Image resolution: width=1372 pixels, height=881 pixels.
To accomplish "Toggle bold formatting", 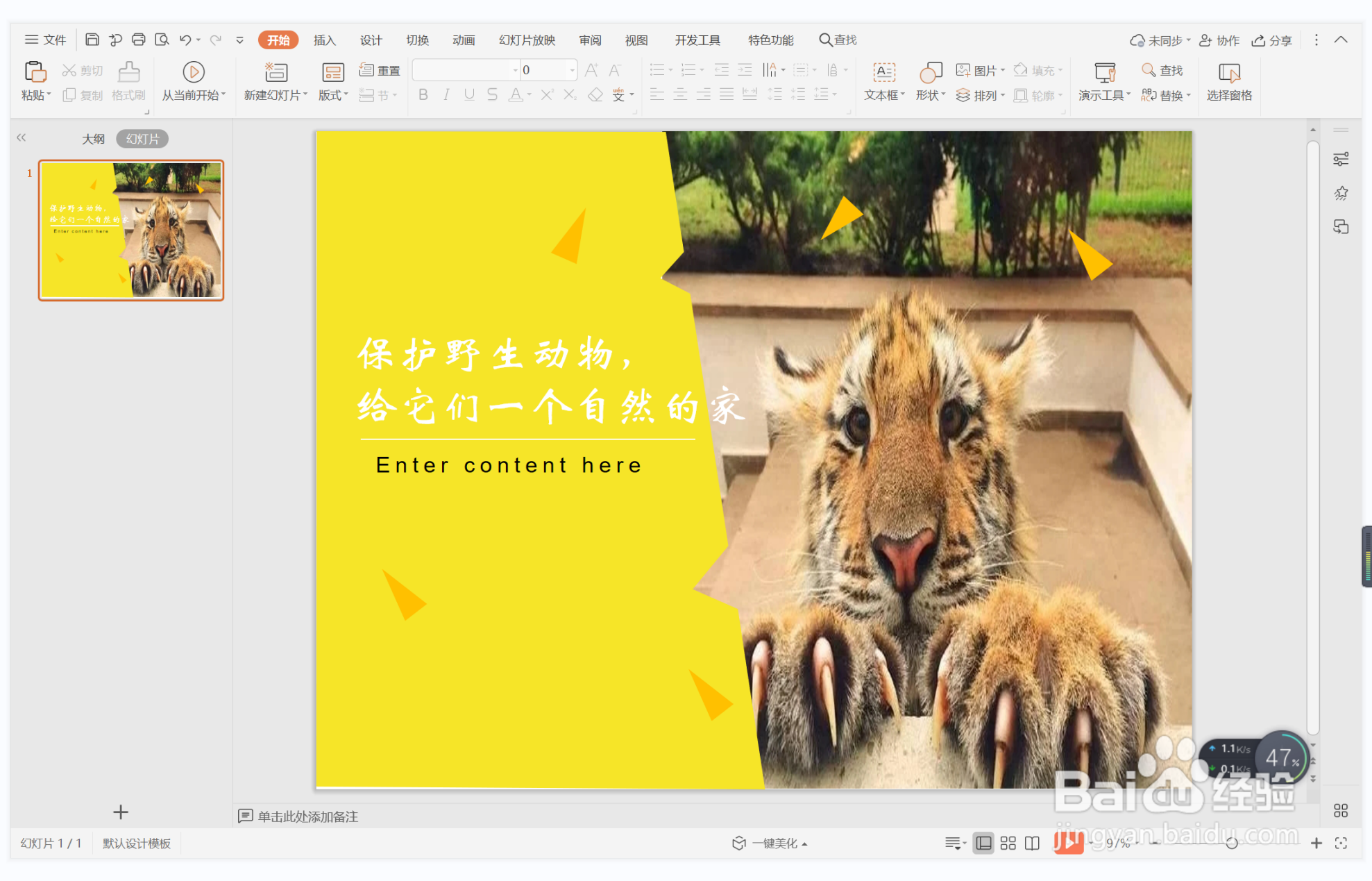I will click(x=423, y=95).
